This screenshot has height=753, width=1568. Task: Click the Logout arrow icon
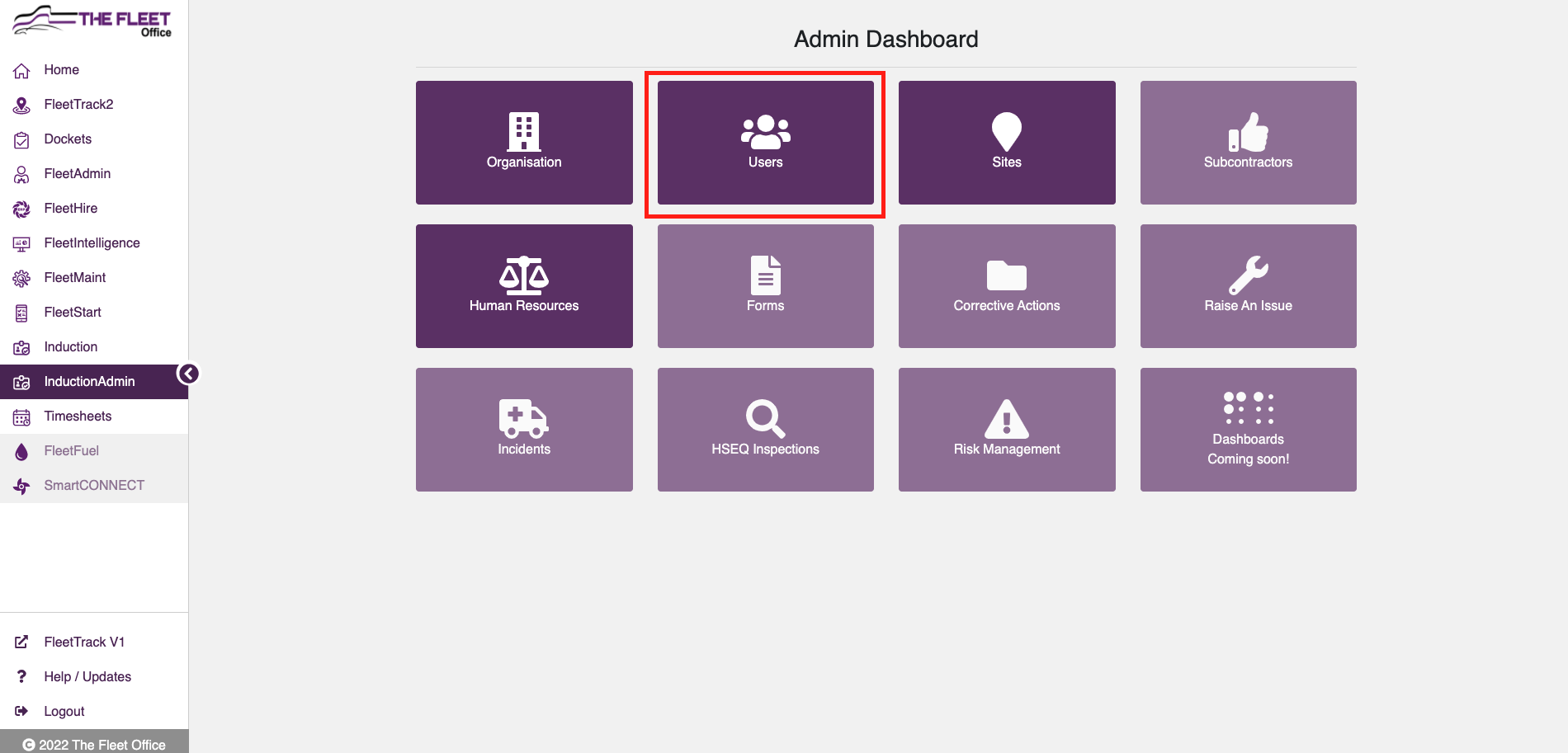pos(21,711)
